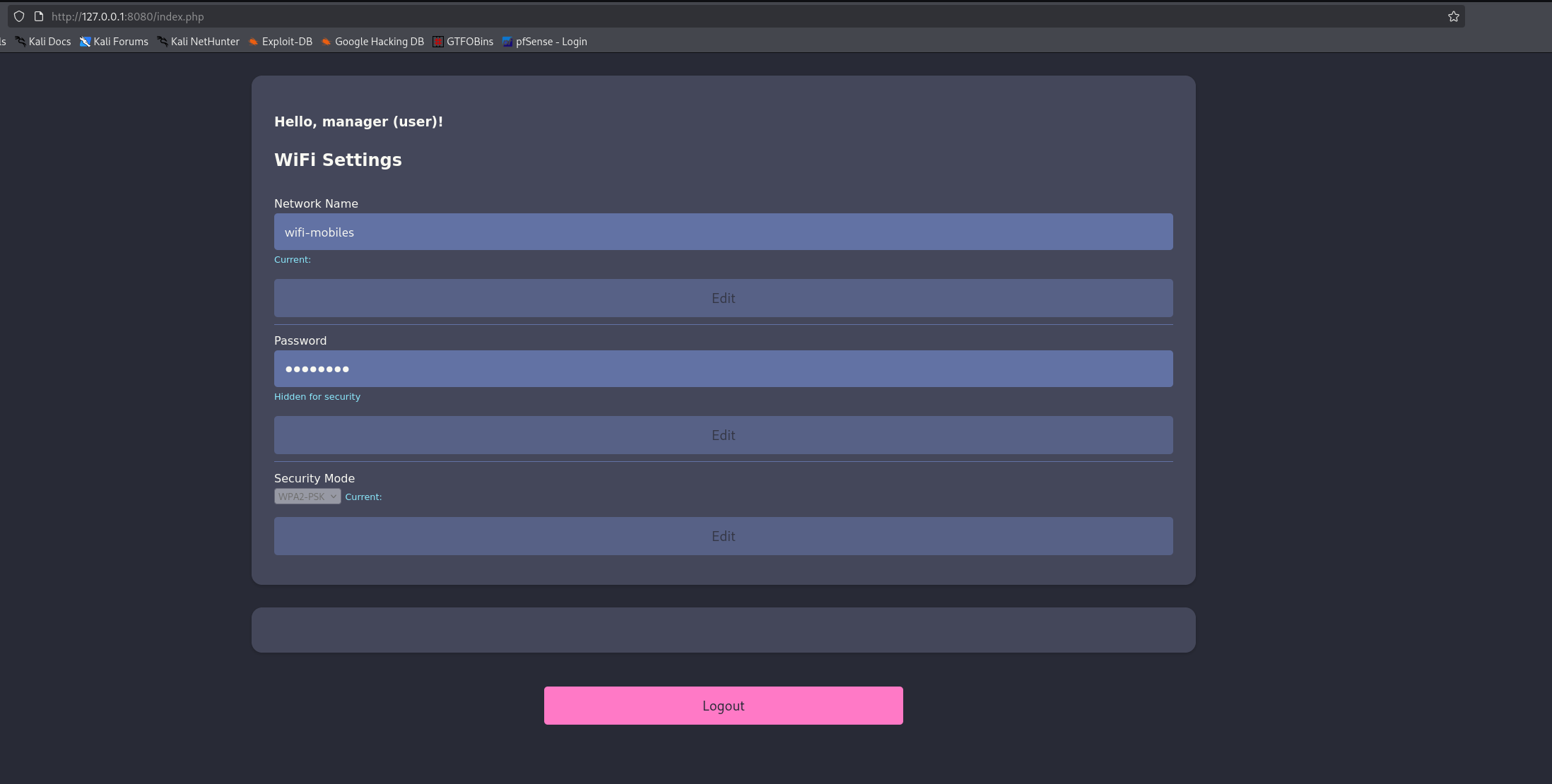
Task: Click the 'Security Mode' label
Action: point(314,478)
